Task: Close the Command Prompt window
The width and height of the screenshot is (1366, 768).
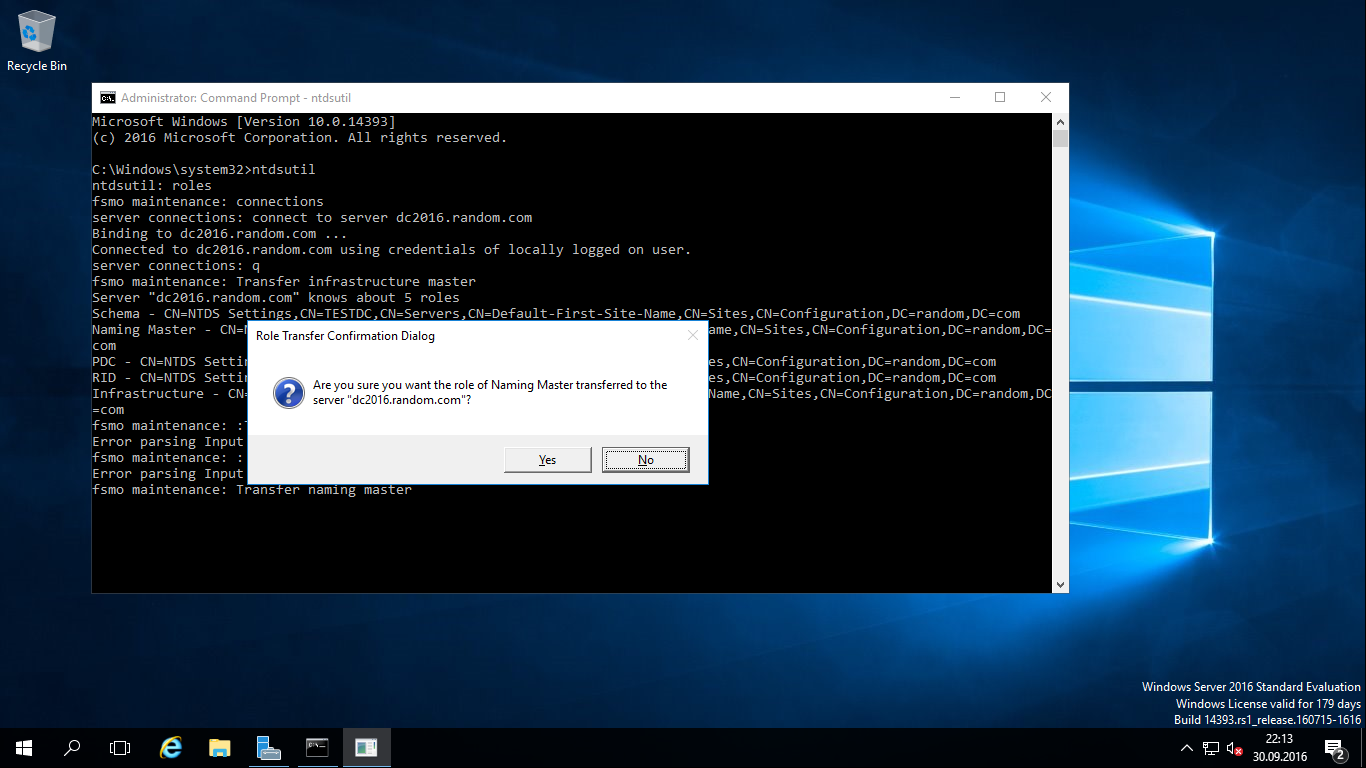Action: pos(1046,98)
